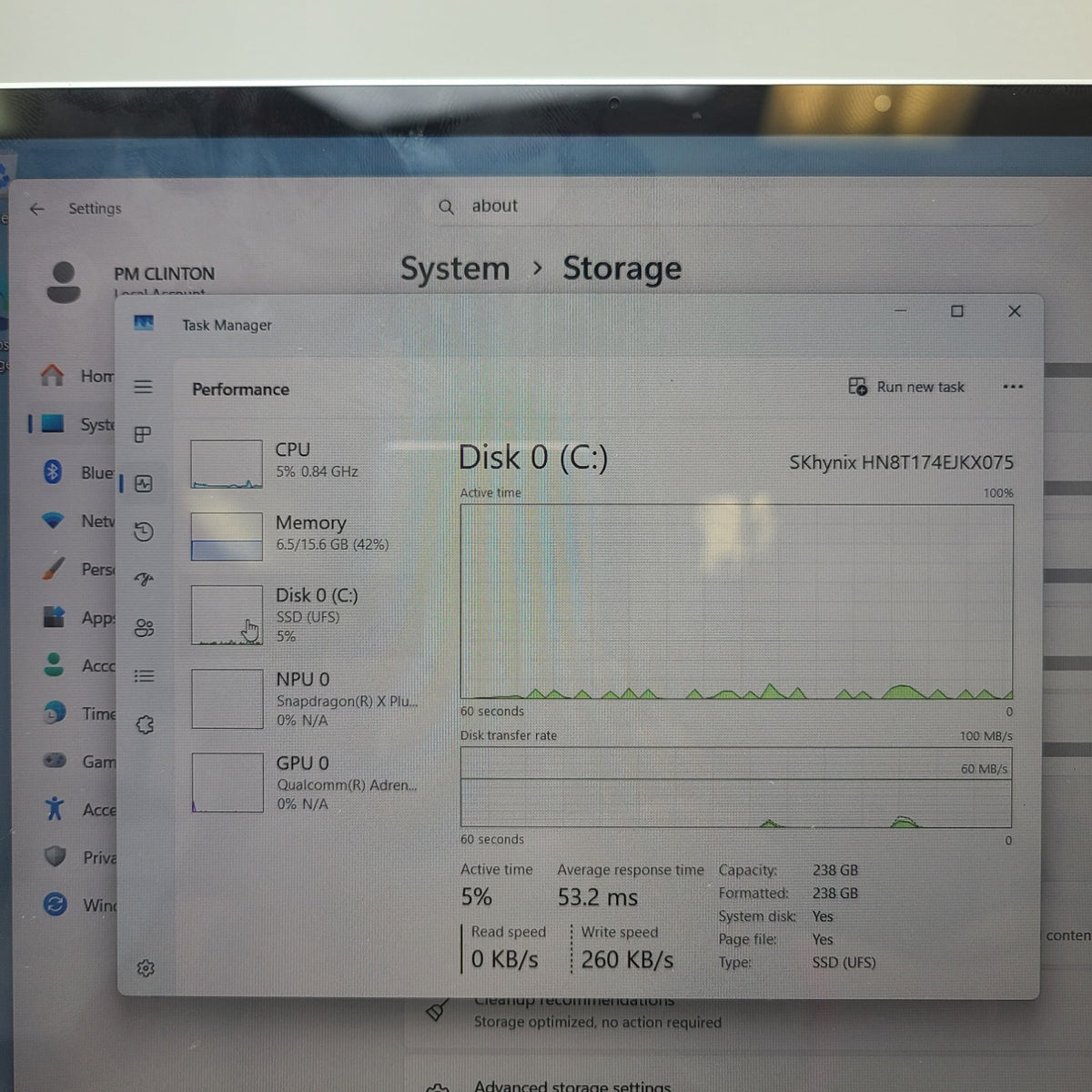Image resolution: width=1092 pixels, height=1092 pixels.
Task: Open Personalization in Settings sidebar
Action: coord(77,569)
